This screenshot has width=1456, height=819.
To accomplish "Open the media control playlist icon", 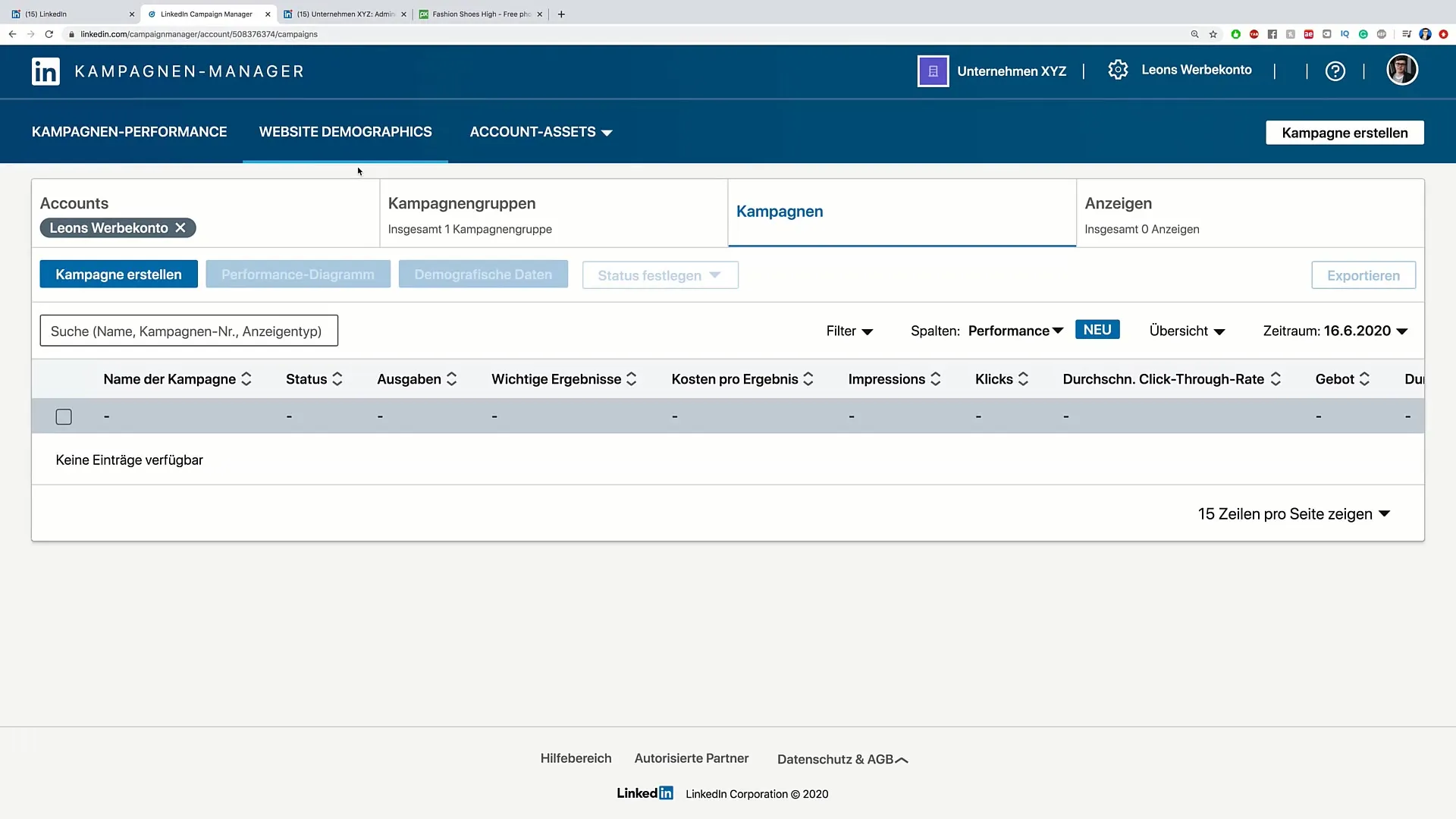I will (1407, 34).
